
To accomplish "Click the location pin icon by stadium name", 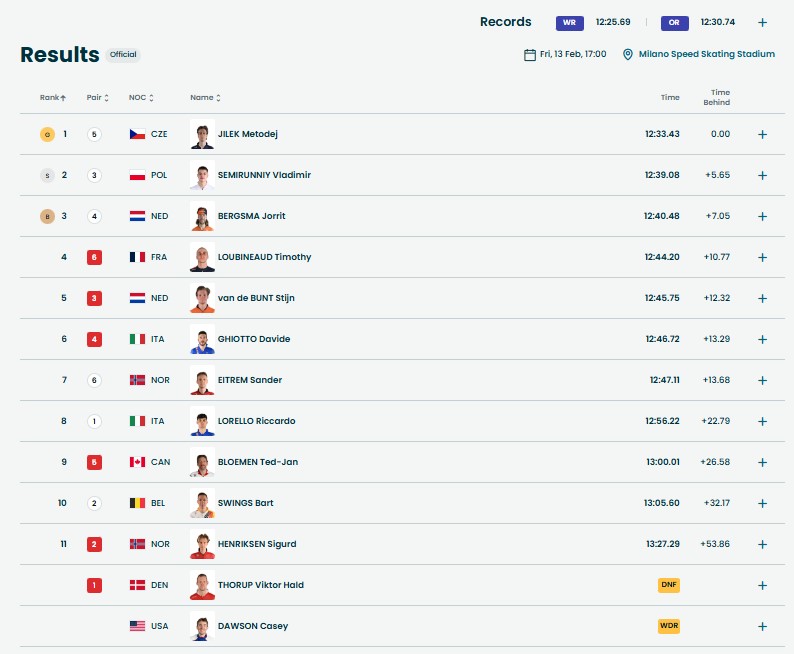I will click(628, 55).
